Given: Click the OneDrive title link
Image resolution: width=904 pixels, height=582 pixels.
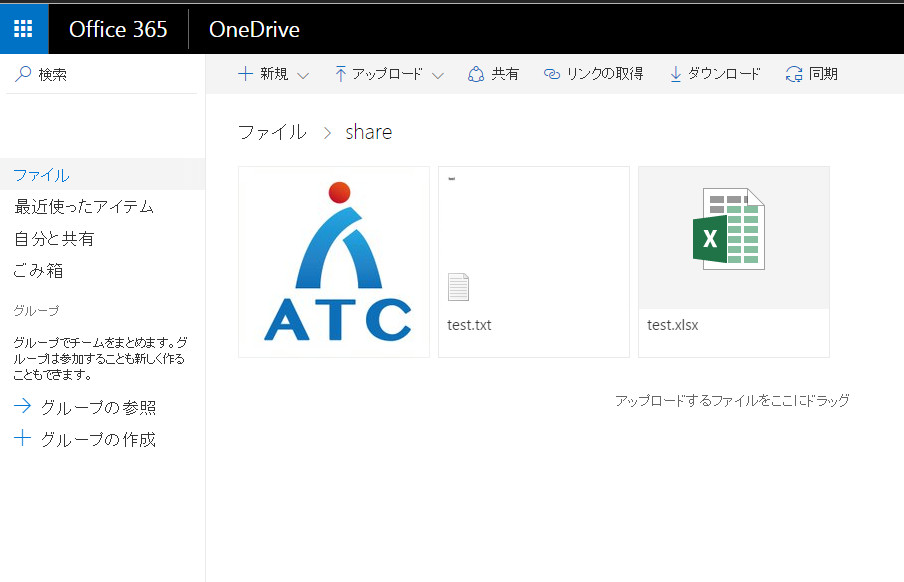Looking at the screenshot, I should click(x=254, y=29).
